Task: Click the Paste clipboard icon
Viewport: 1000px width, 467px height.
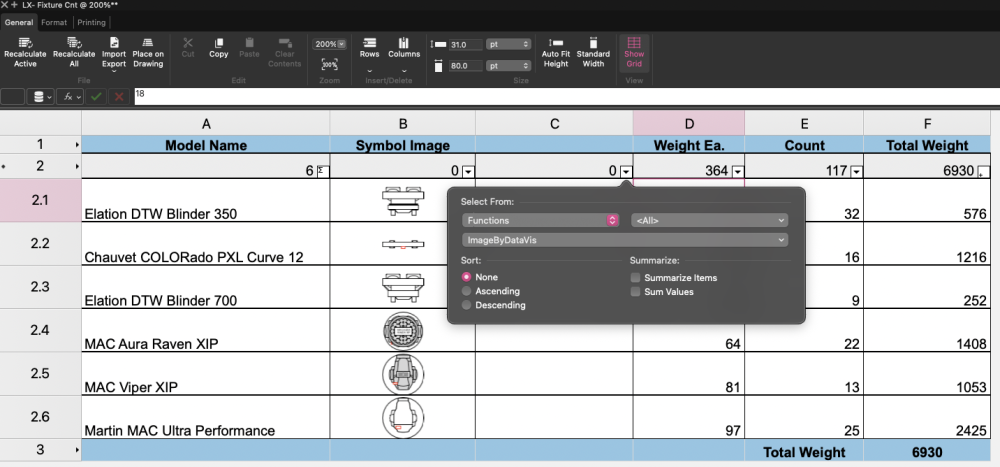Action: [249, 43]
